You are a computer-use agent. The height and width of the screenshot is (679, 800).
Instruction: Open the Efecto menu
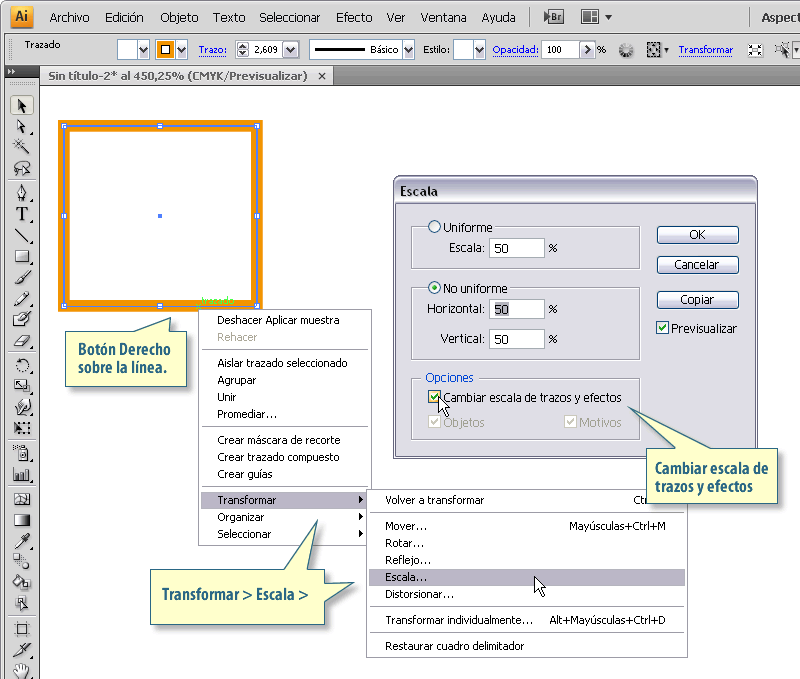pyautogui.click(x=354, y=17)
